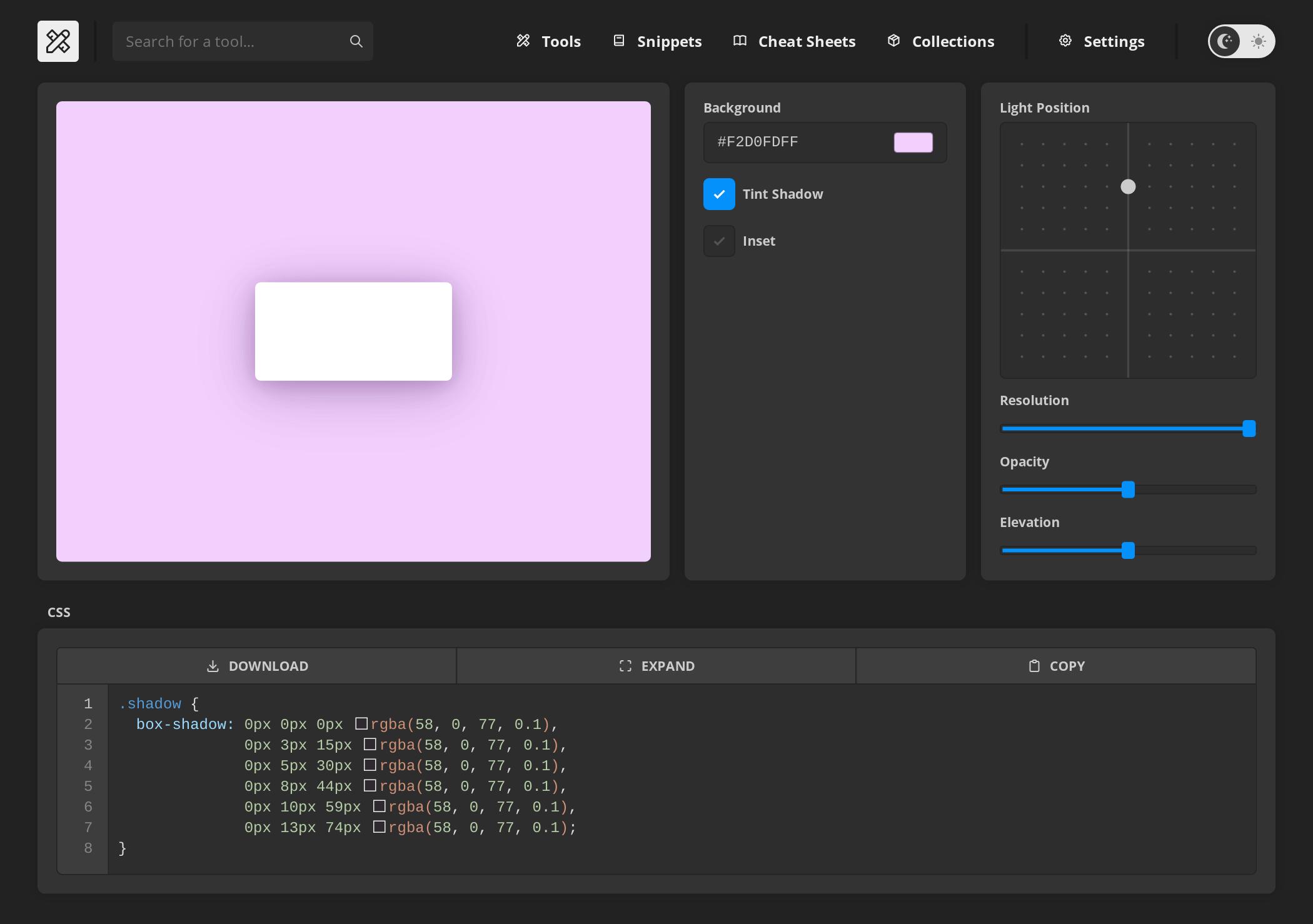Open the Background color swatch picker
1313x924 pixels.
coord(913,142)
